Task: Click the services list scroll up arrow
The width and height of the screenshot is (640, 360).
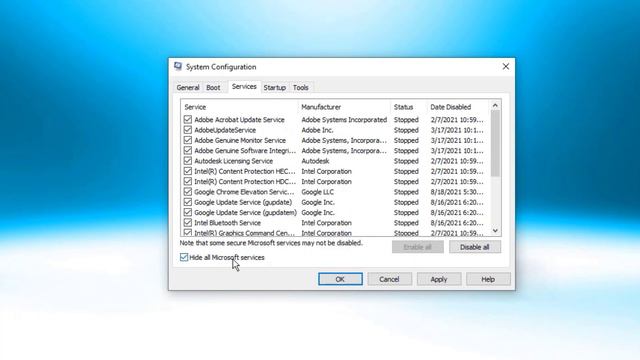Action: click(x=495, y=105)
